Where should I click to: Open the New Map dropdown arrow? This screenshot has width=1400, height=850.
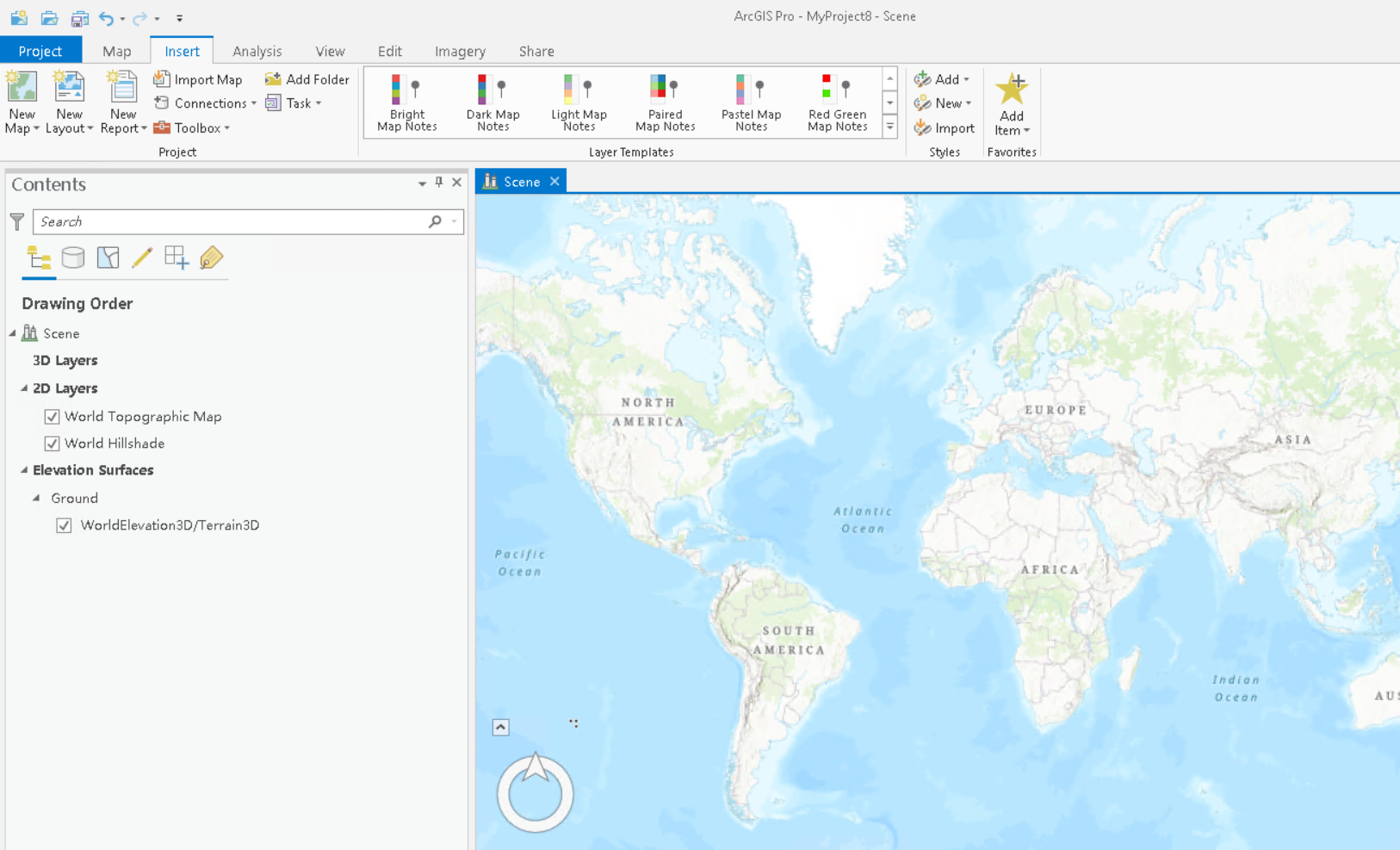coord(36,129)
